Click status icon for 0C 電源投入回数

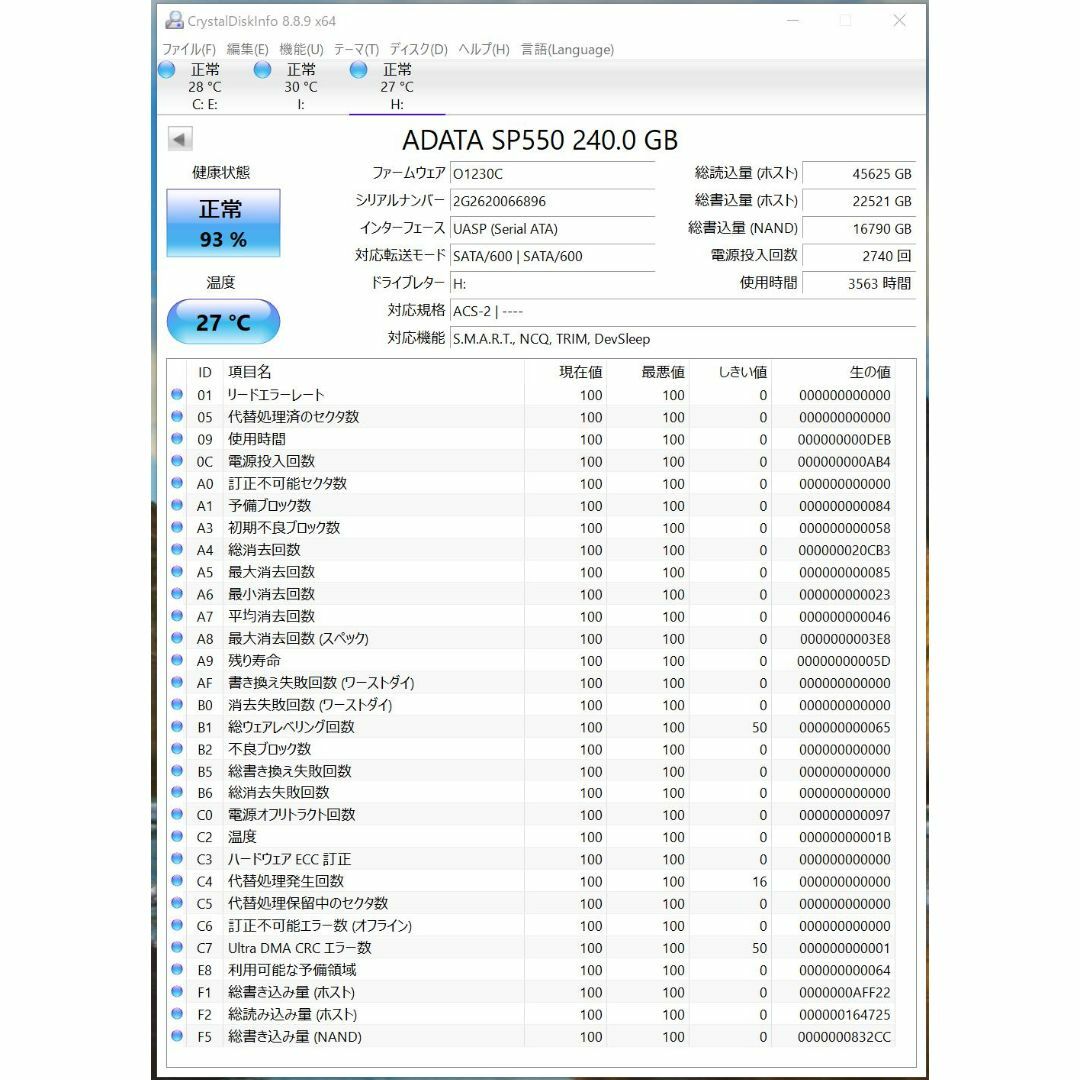pyautogui.click(x=177, y=461)
